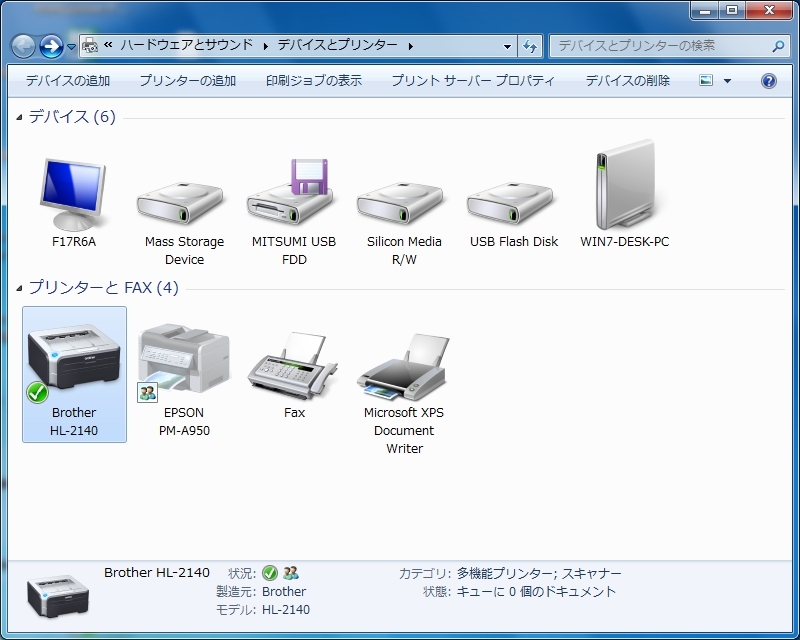Image resolution: width=800 pixels, height=640 pixels.
Task: Close the Devices and Printers window
Action: [769, 10]
